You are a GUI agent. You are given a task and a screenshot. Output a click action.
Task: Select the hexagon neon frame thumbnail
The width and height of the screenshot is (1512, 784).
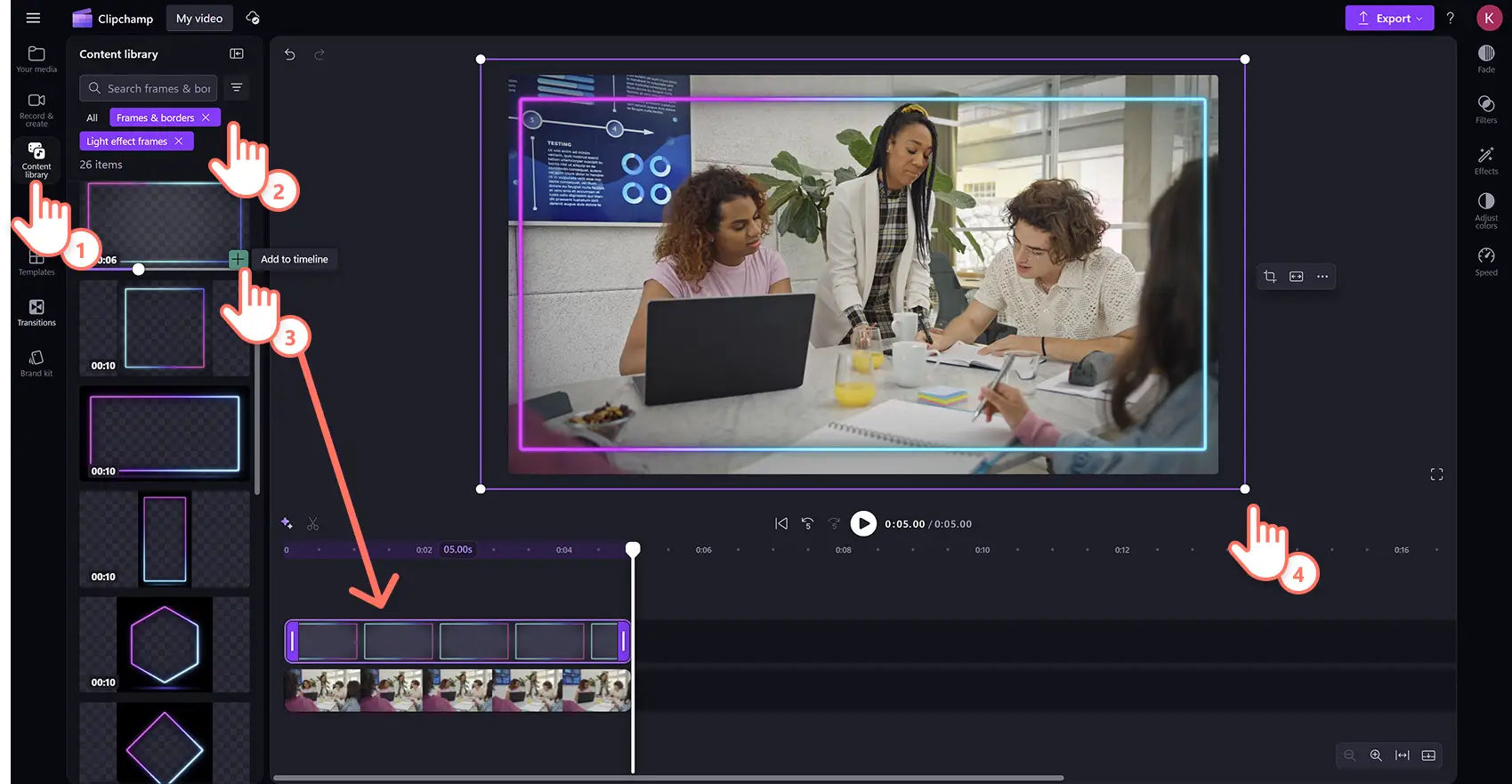click(165, 645)
